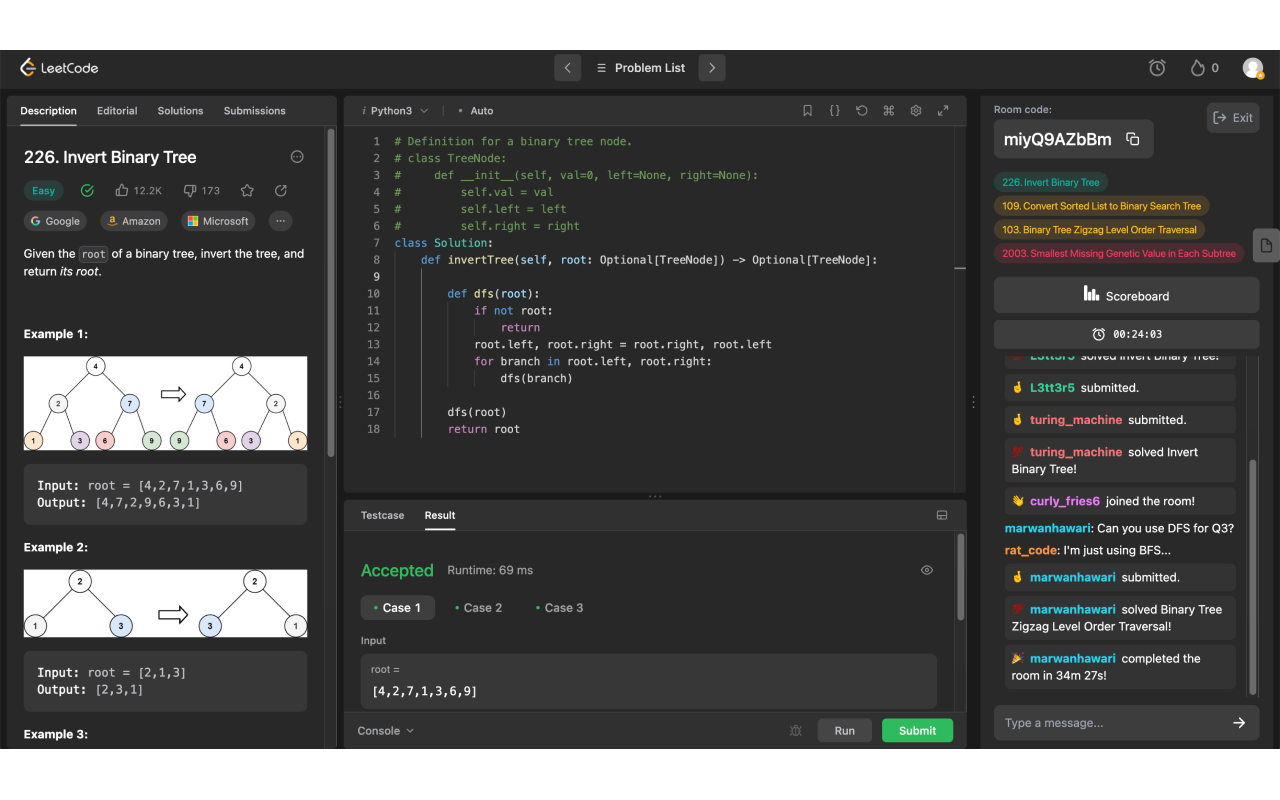The height and width of the screenshot is (800, 1280).
Task: Switch to the Testcase tab
Action: (x=382, y=516)
